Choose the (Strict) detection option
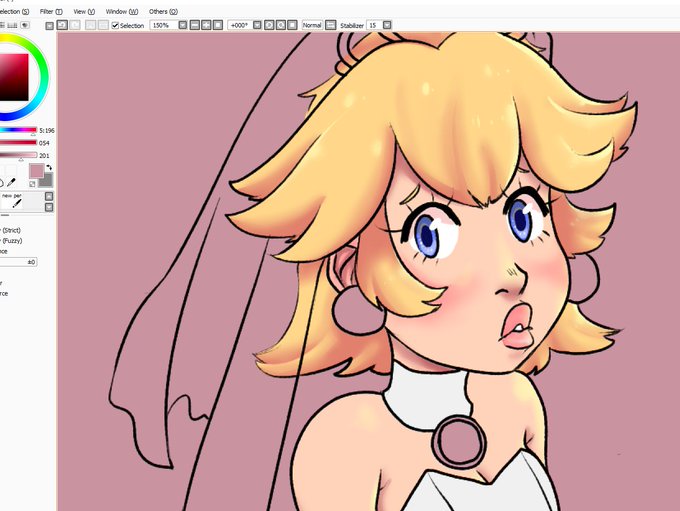The width and height of the screenshot is (680, 511). (x=11, y=230)
